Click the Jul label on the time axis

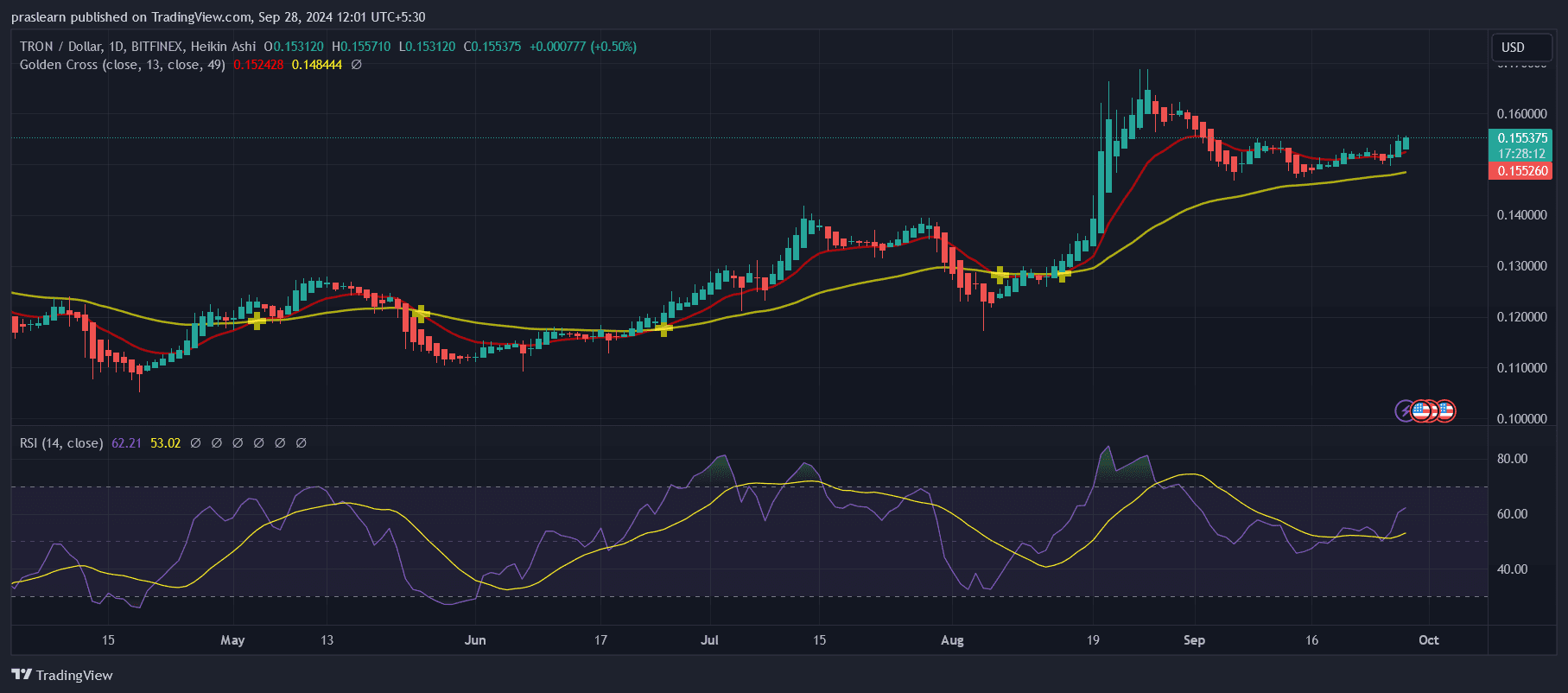coord(709,640)
